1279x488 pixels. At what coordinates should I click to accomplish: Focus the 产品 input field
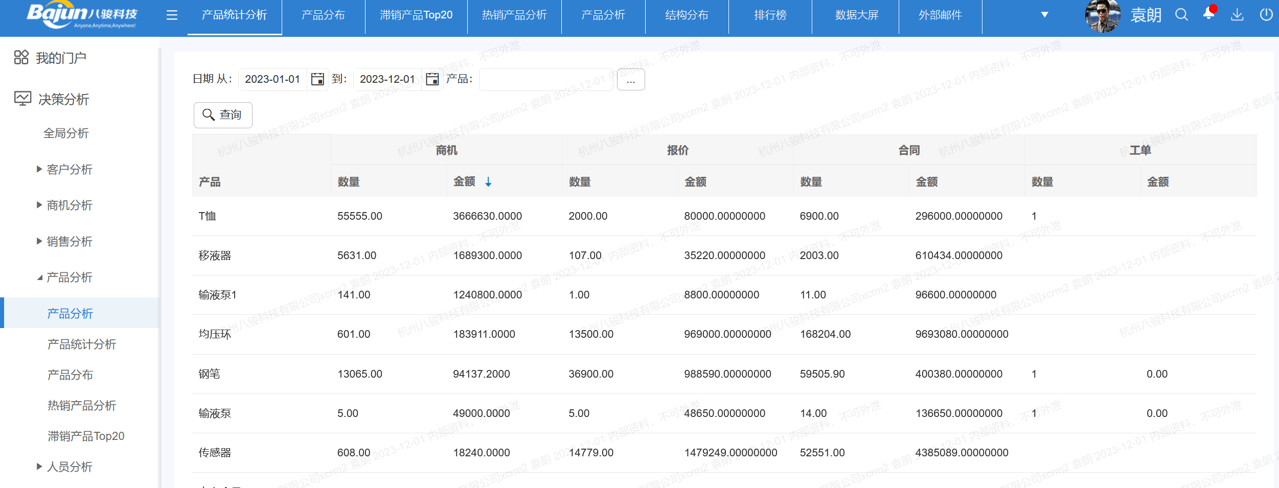(545, 79)
